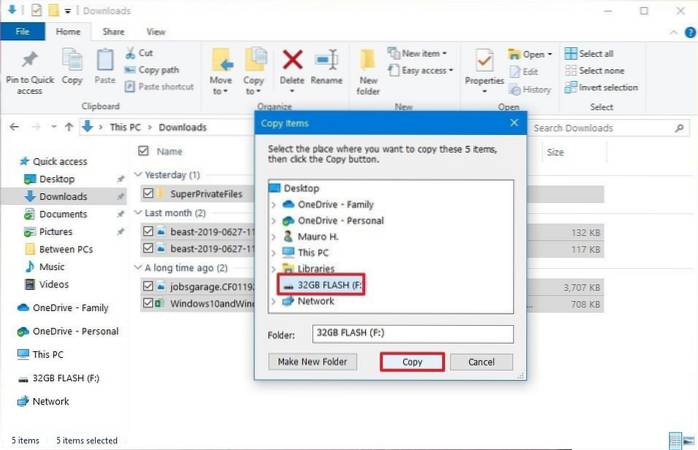
Task: Click the Make New Folder button
Action: (312, 362)
